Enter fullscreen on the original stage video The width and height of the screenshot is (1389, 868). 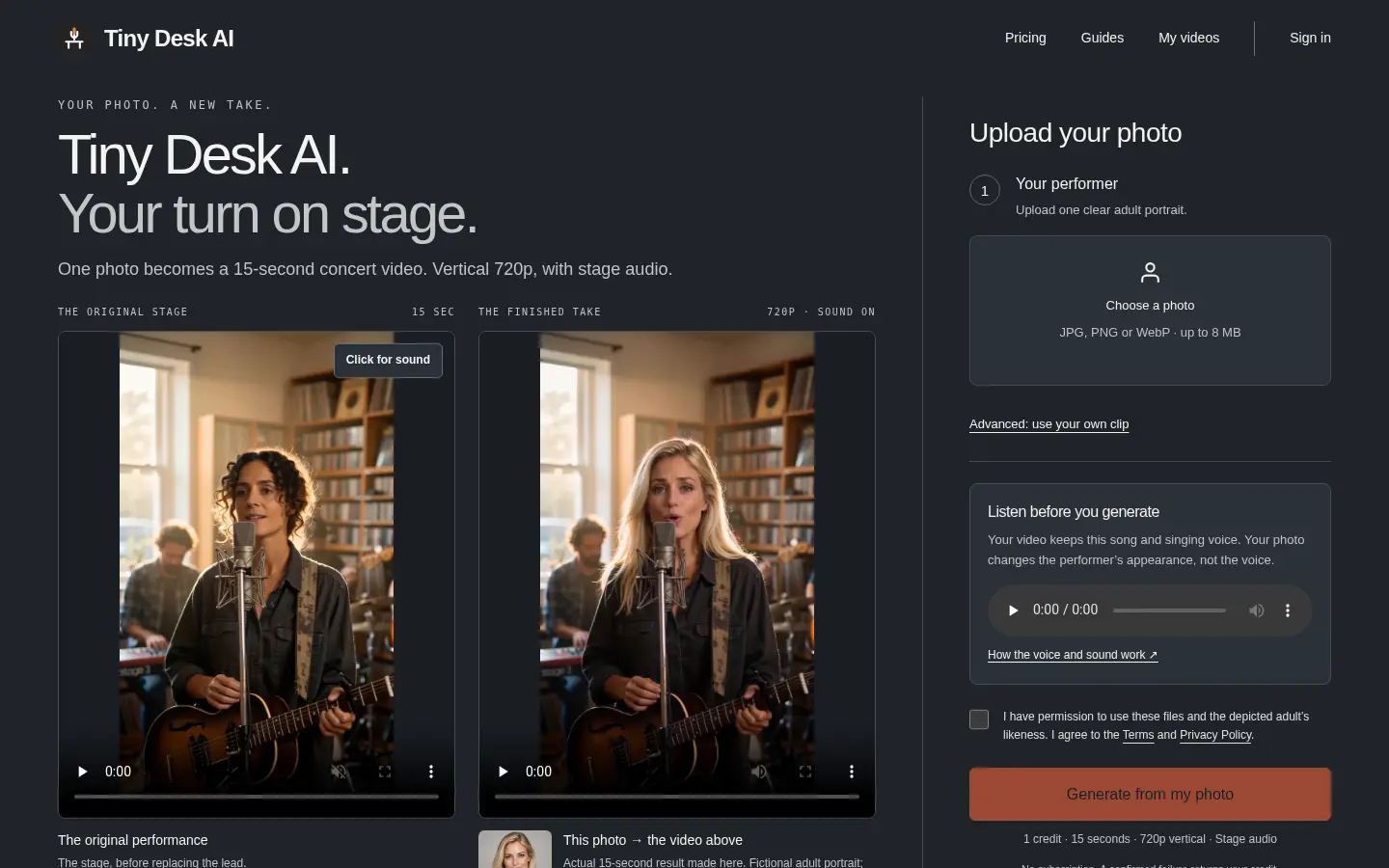pos(385,772)
